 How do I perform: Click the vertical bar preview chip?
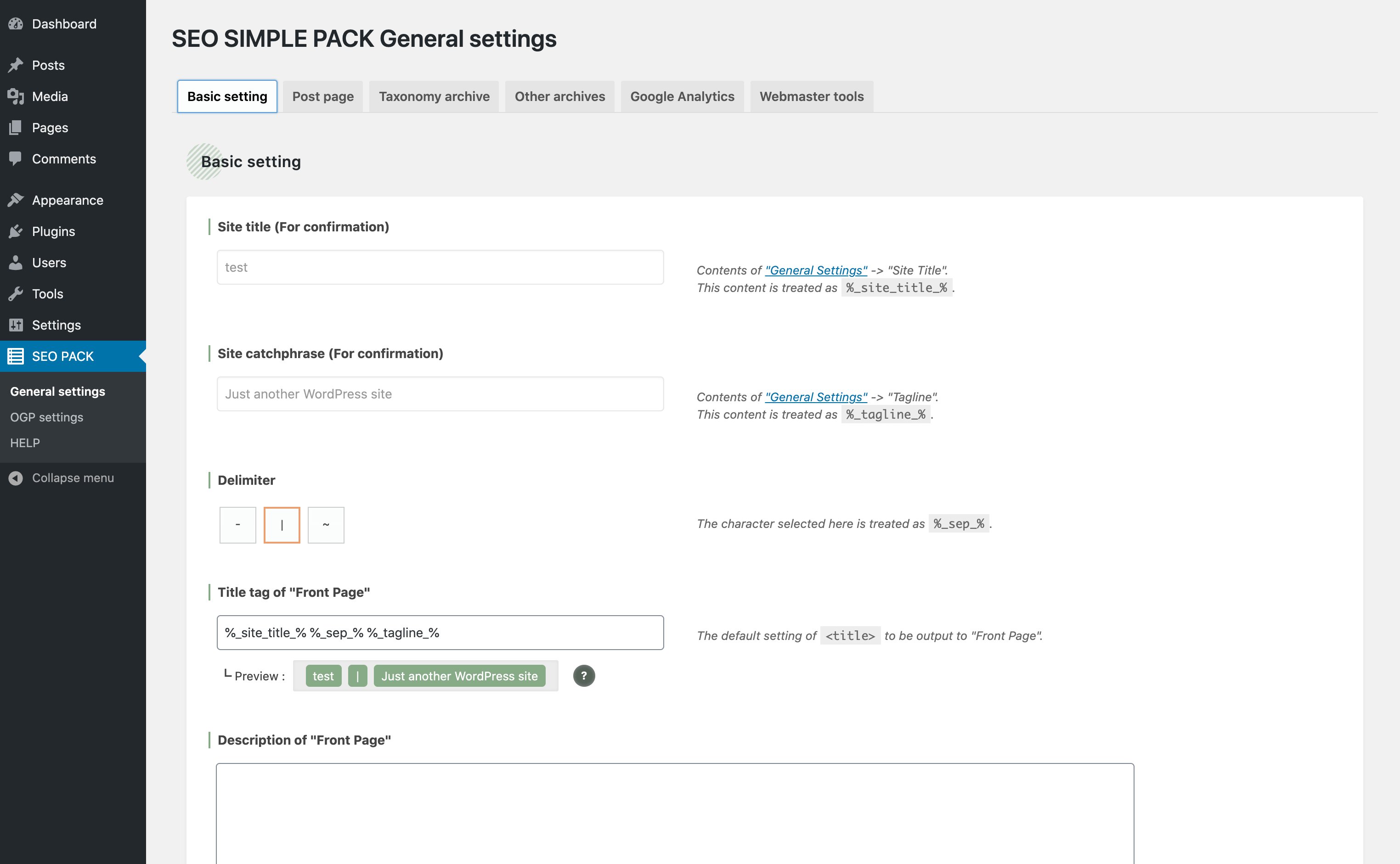point(357,676)
